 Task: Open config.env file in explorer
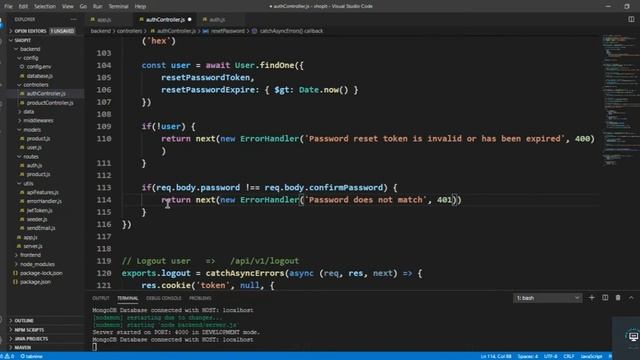point(39,67)
